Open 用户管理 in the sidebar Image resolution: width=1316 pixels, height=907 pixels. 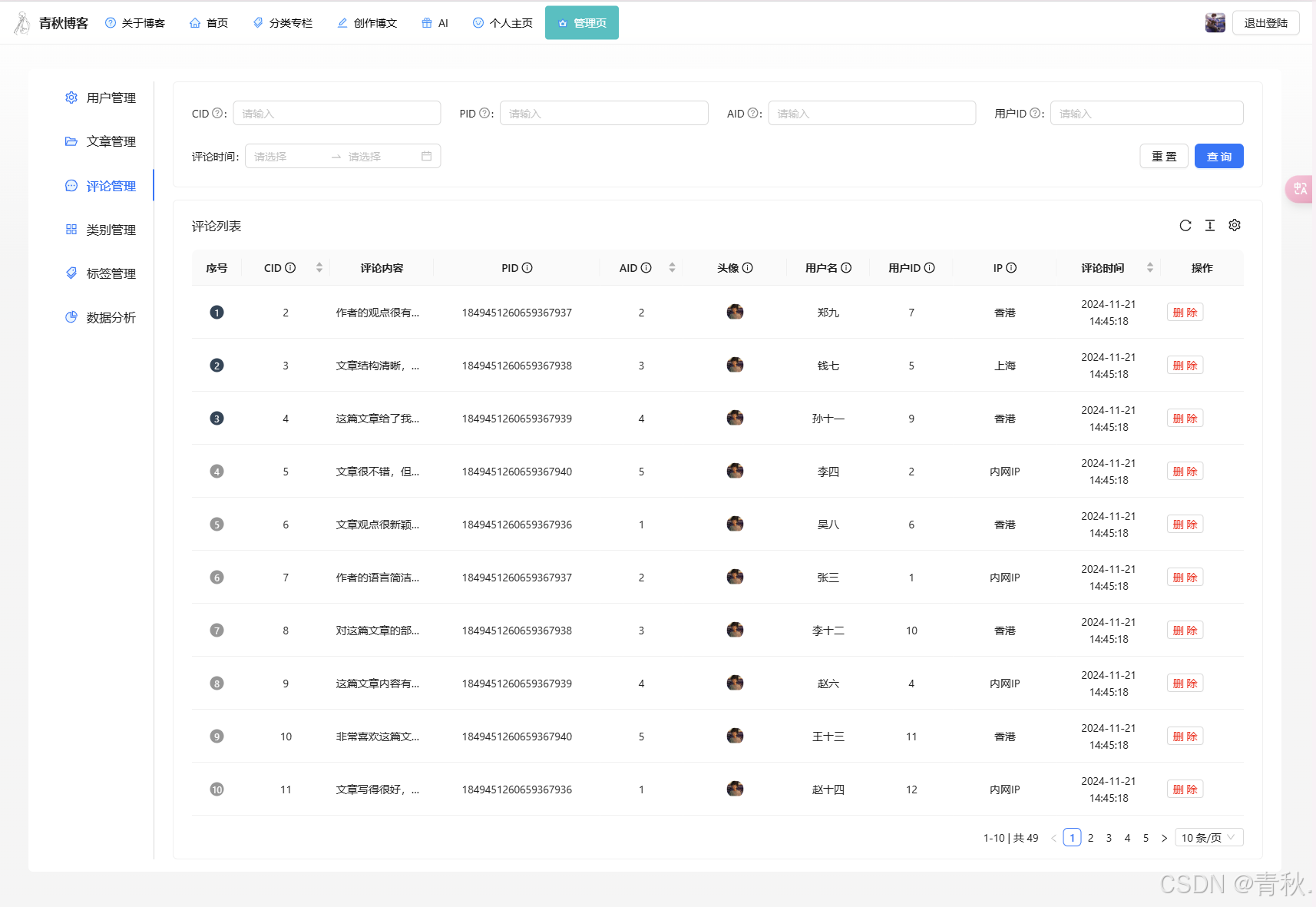click(x=111, y=98)
